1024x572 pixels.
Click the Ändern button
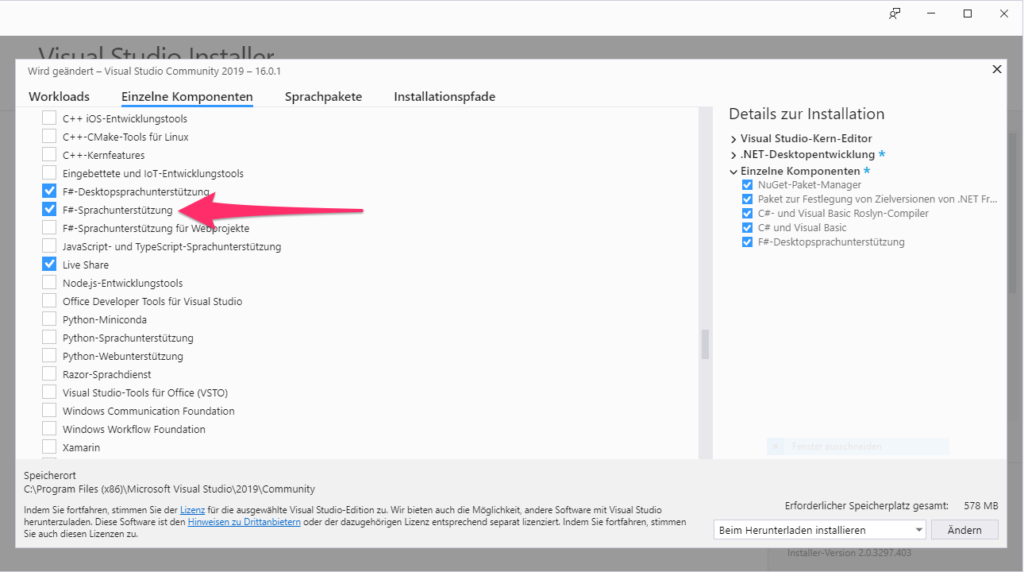point(965,530)
